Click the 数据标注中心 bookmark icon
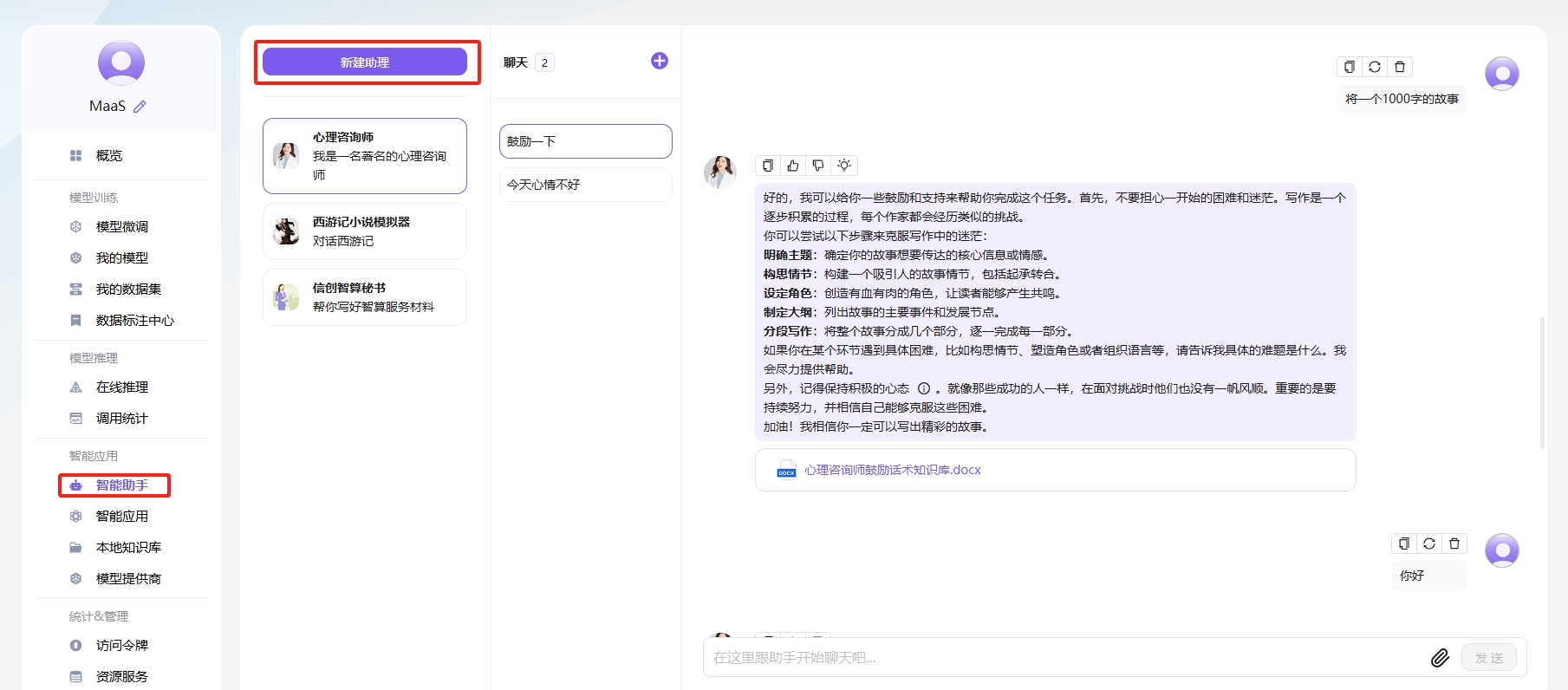 pos(75,320)
